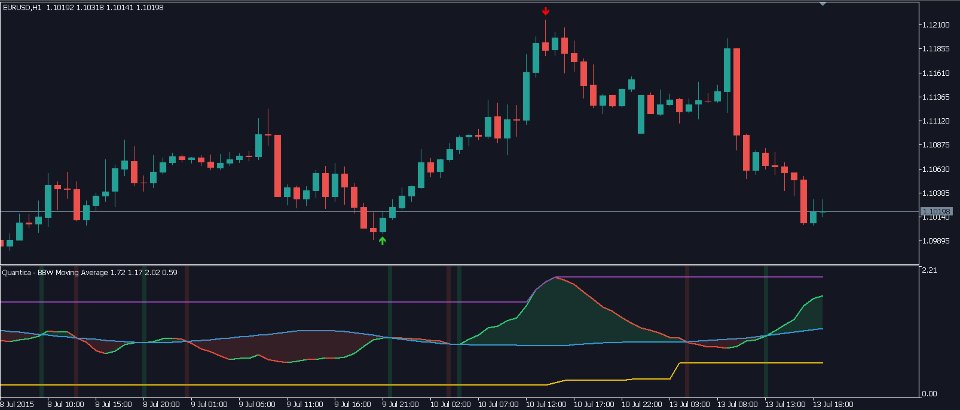Click the 13 Jul 18:00 time label
This screenshot has width=960, height=410.
pos(831,404)
